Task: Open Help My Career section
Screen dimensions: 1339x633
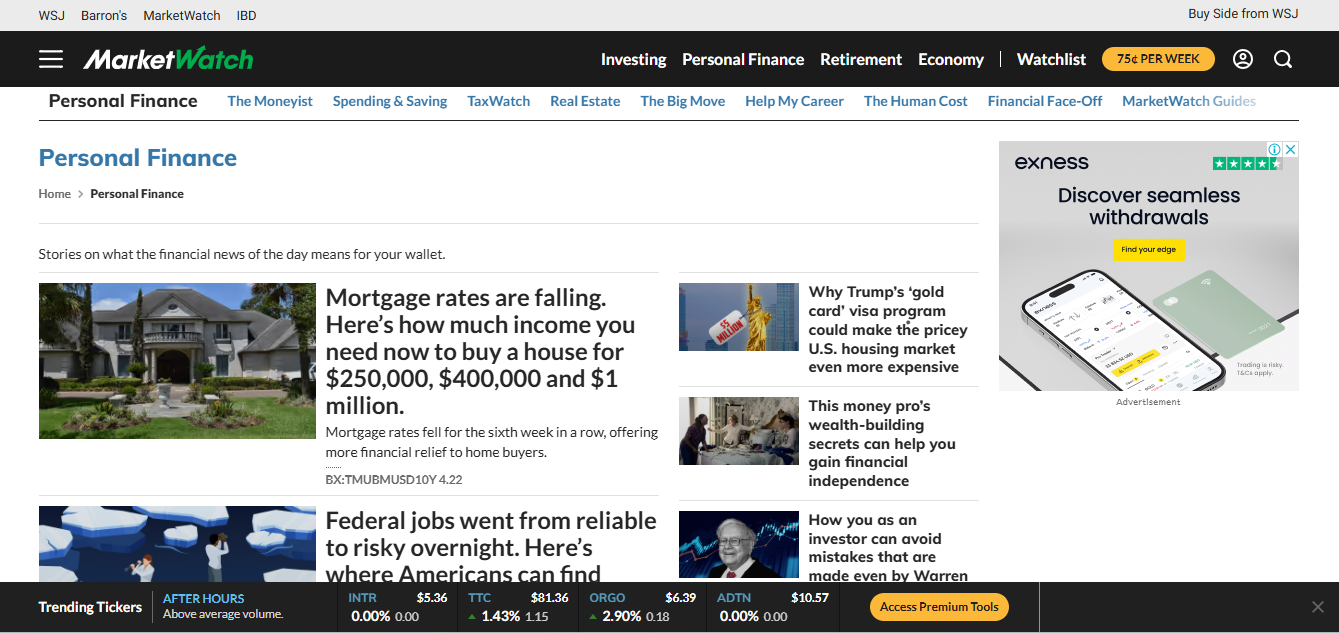Action: pyautogui.click(x=794, y=101)
